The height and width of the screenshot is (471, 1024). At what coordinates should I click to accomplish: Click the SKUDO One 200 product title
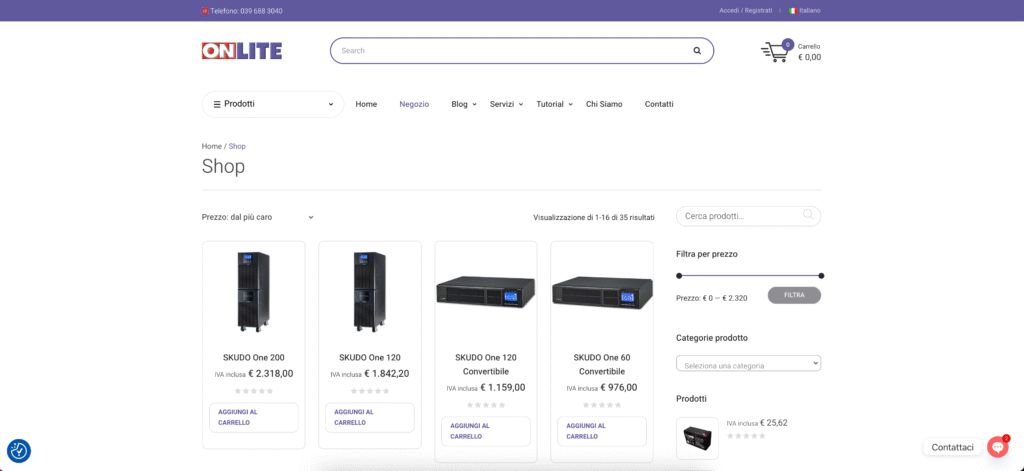(253, 358)
